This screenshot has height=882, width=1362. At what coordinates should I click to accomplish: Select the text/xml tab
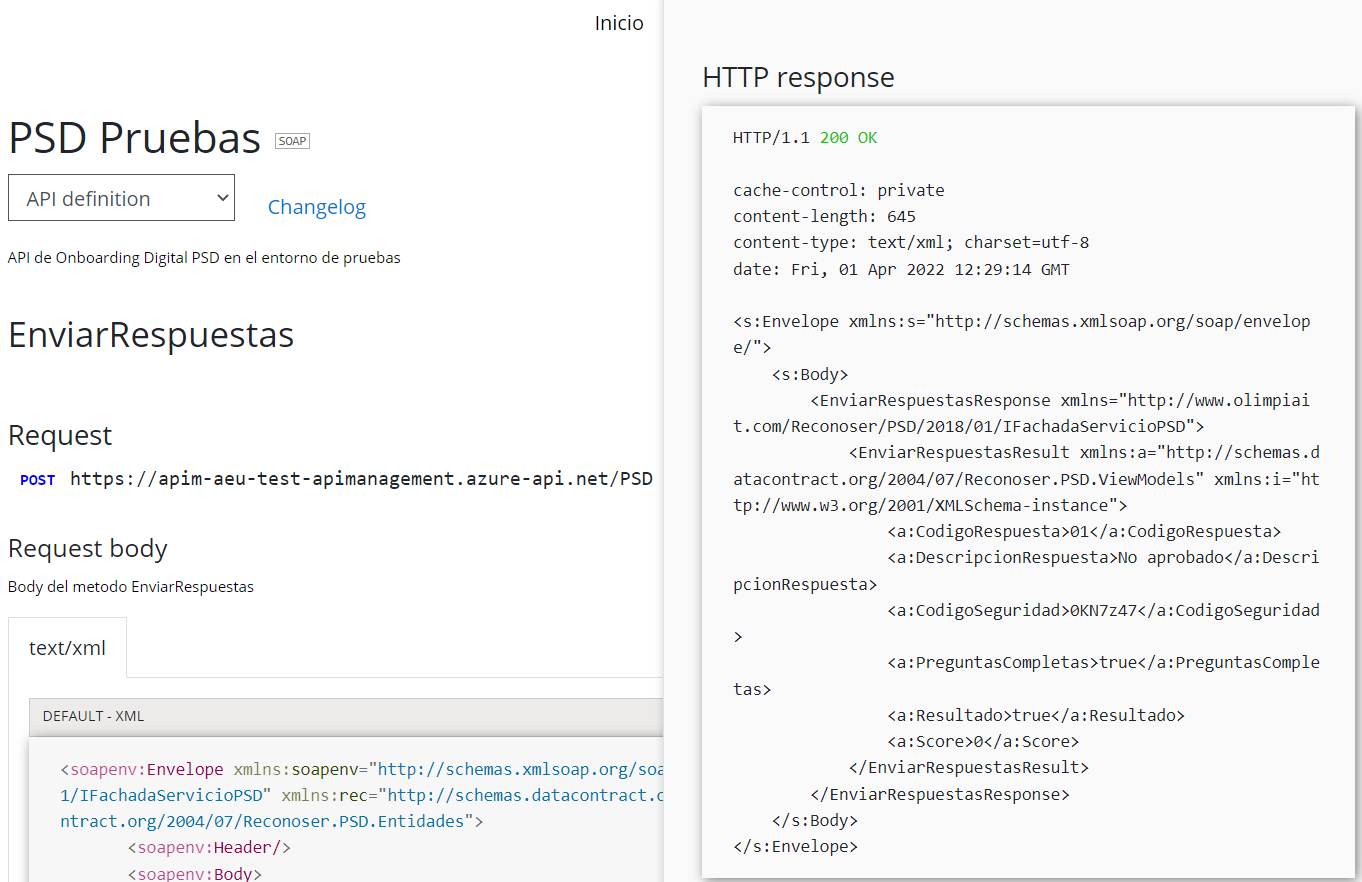coord(67,648)
